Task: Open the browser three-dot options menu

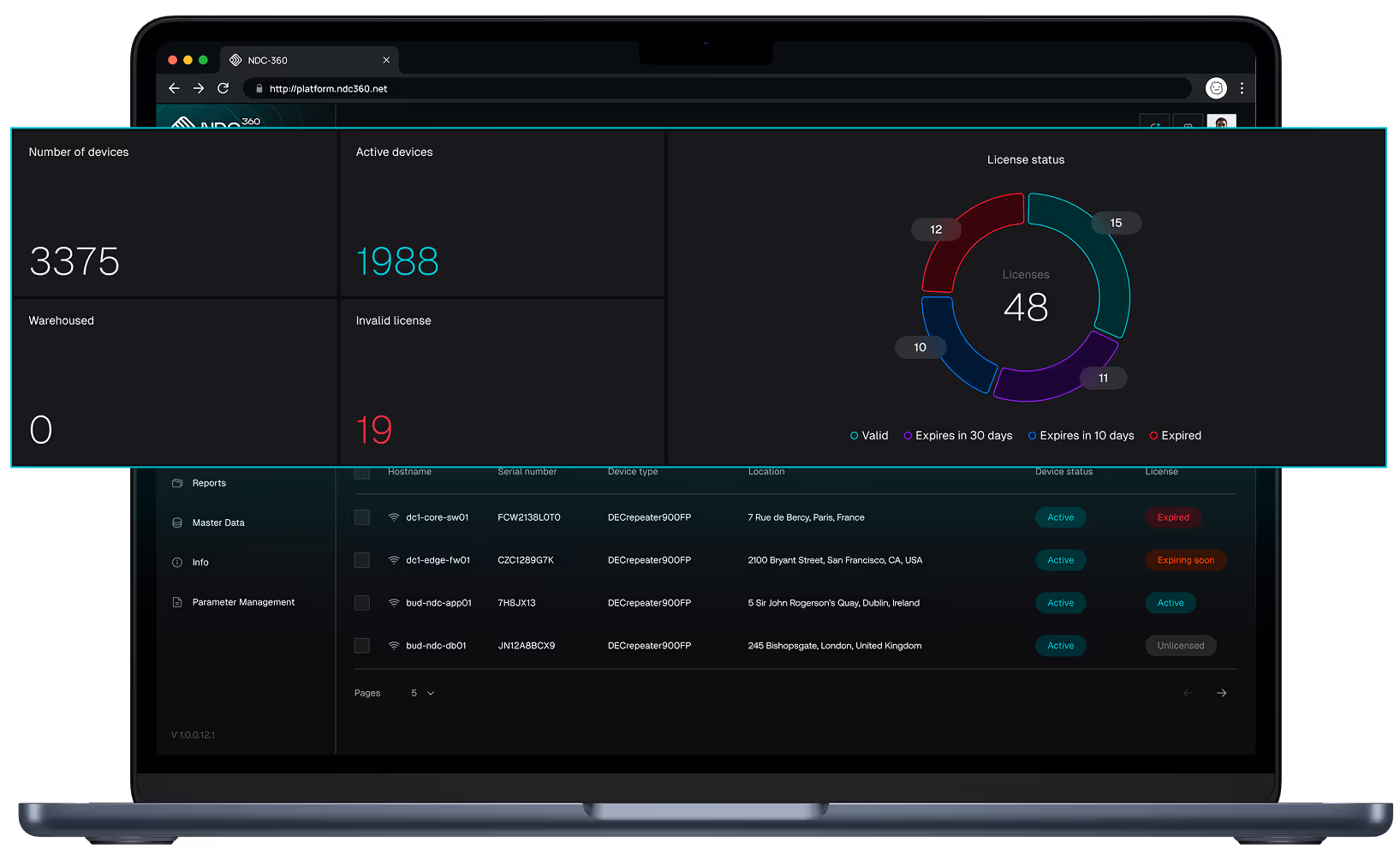Action: [1242, 88]
